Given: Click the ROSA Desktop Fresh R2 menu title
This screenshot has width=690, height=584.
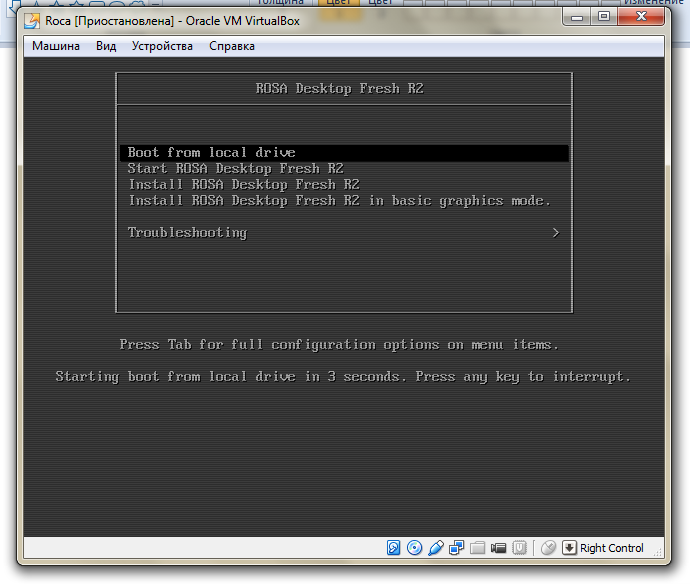Looking at the screenshot, I should click(x=340, y=88).
